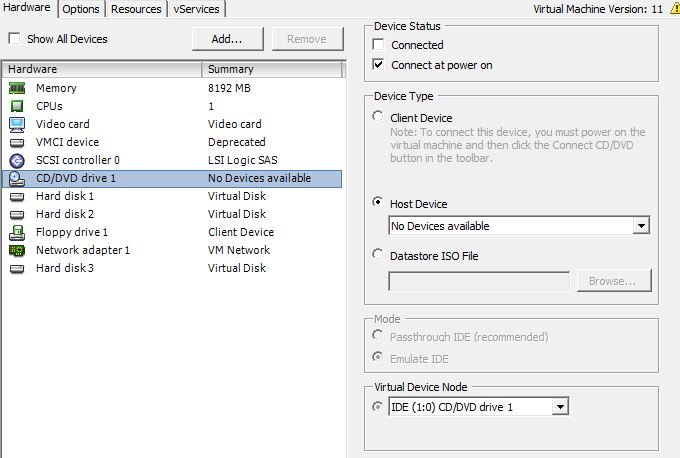The image size is (680, 458).
Task: Select the Client Device radio option
Action: (378, 118)
